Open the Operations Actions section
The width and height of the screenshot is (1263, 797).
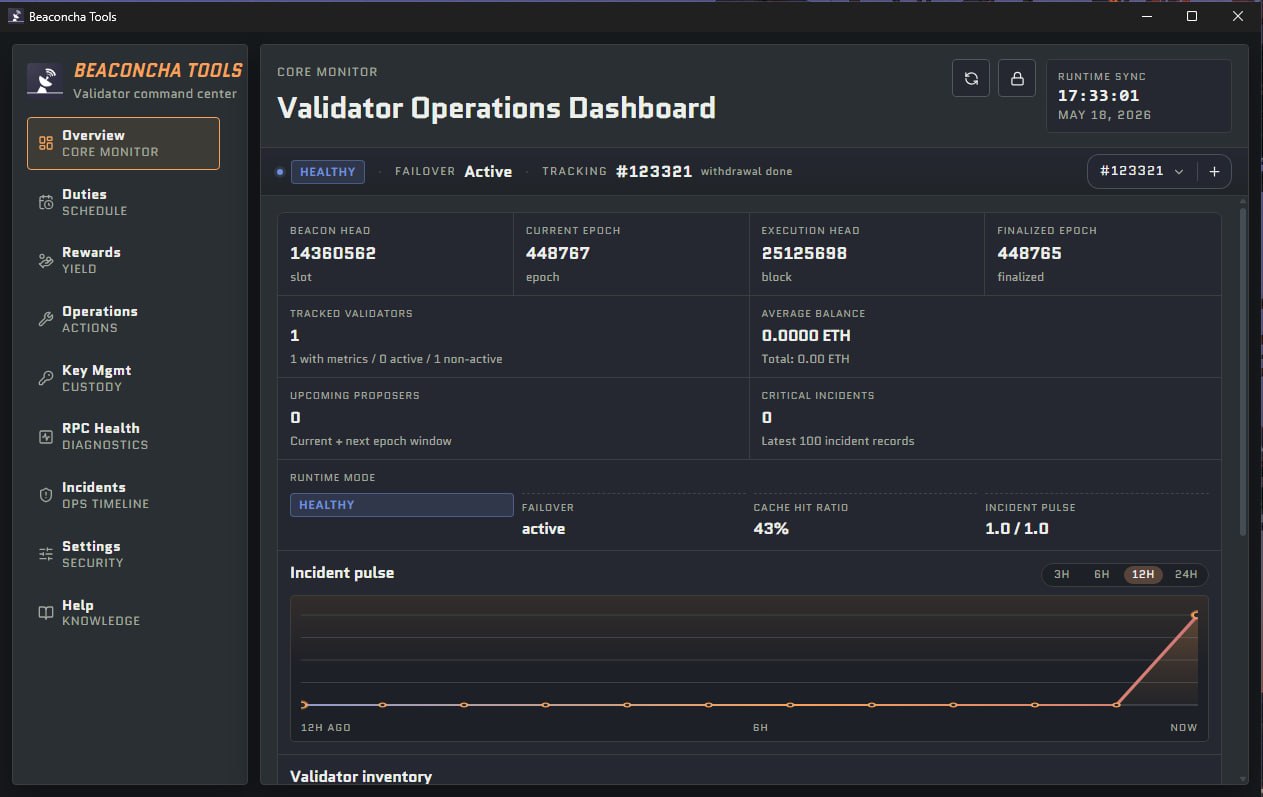(x=123, y=319)
